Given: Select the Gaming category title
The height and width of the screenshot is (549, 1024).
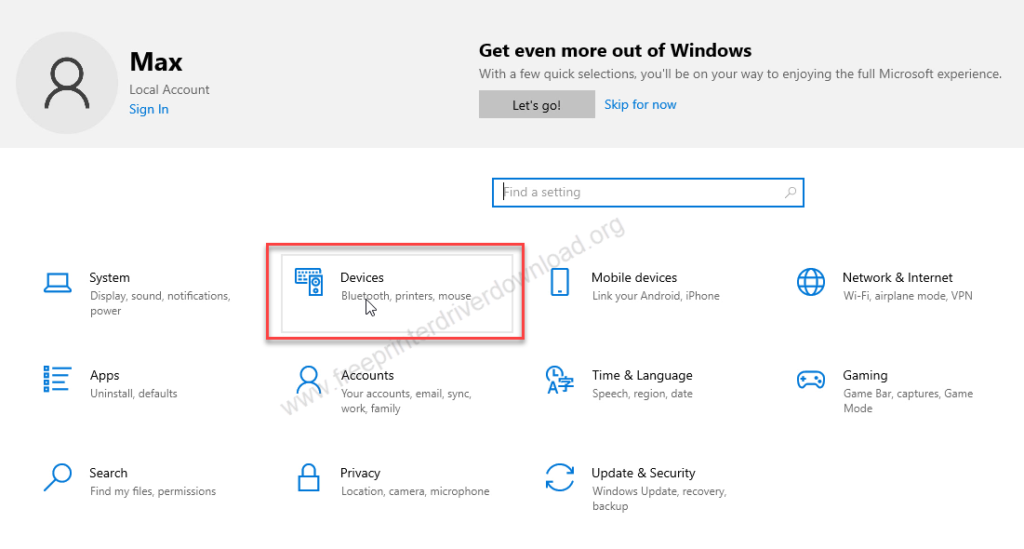Looking at the screenshot, I should [865, 375].
